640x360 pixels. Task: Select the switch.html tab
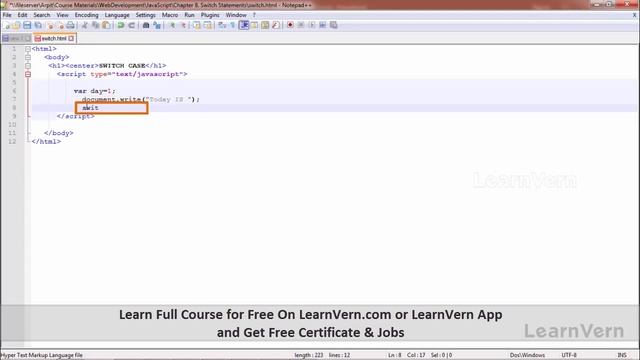coord(54,38)
